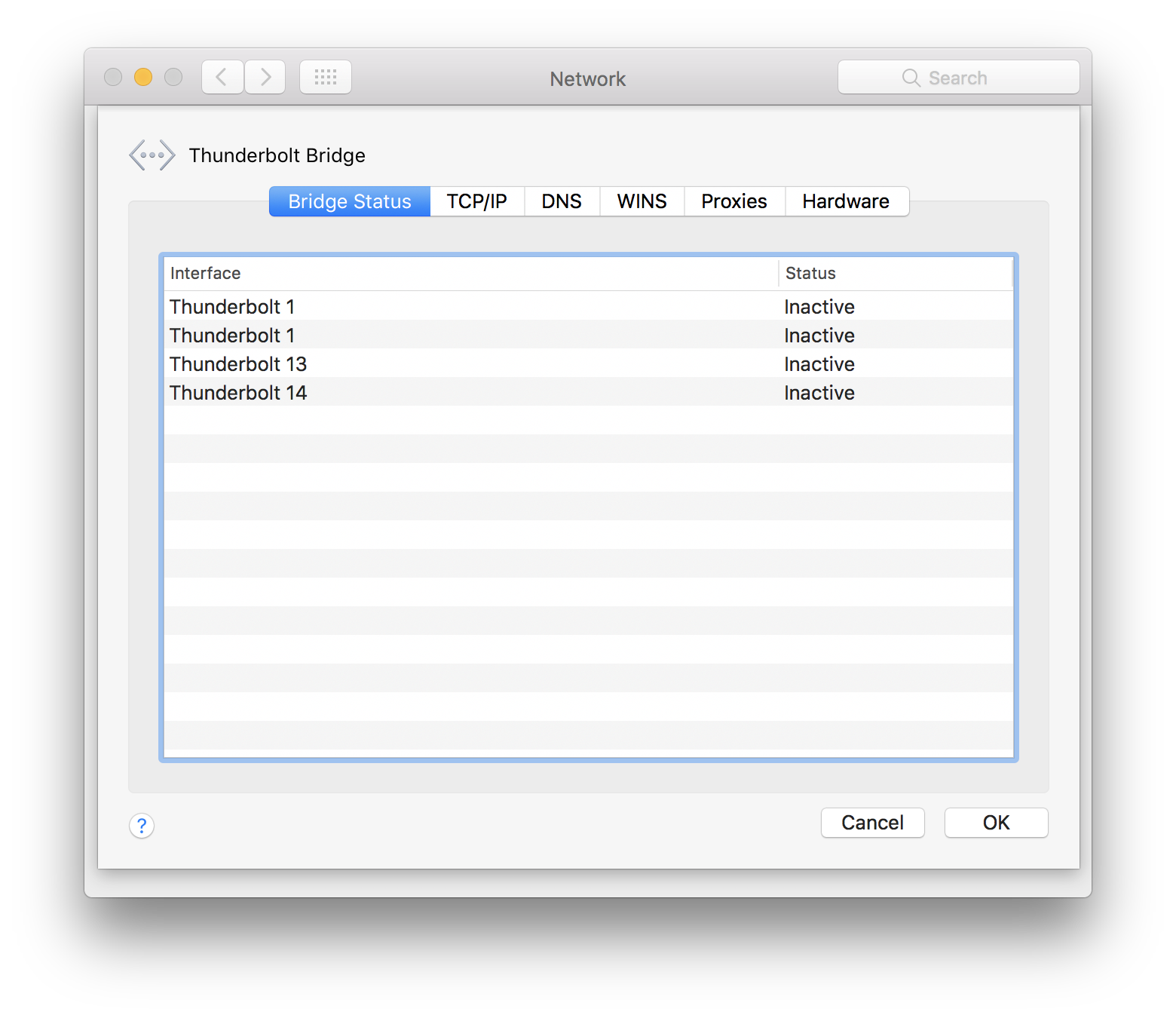
Task: Click Inactive status of Thunderbolt 13
Action: (x=819, y=364)
